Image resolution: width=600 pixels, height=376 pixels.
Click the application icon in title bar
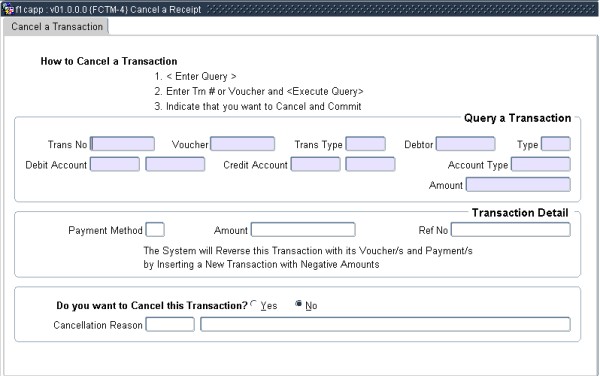click(x=8, y=9)
